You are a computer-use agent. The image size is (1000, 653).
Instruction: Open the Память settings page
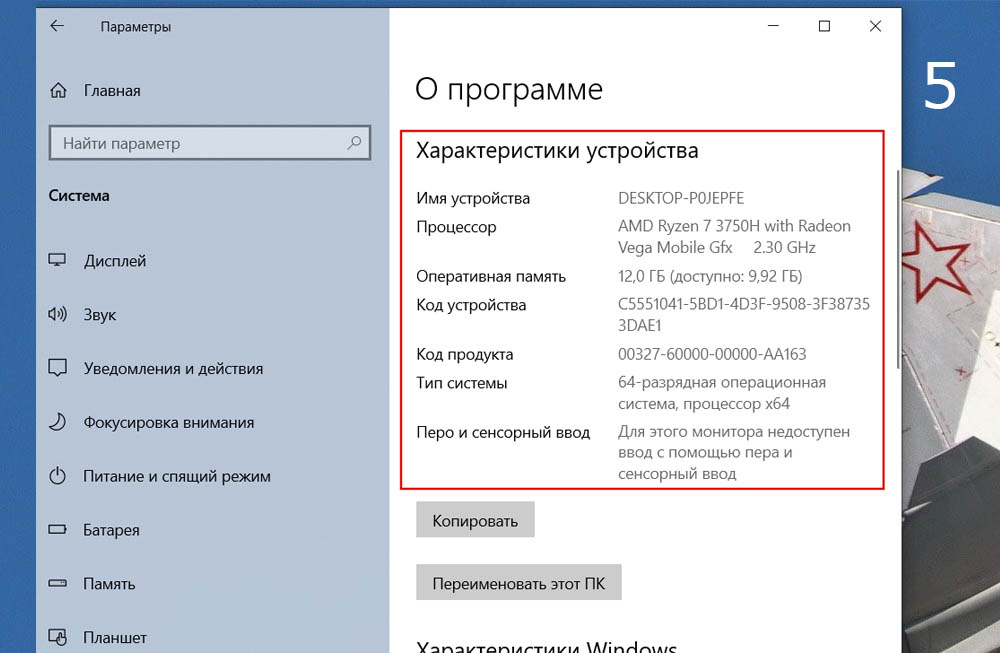109,583
